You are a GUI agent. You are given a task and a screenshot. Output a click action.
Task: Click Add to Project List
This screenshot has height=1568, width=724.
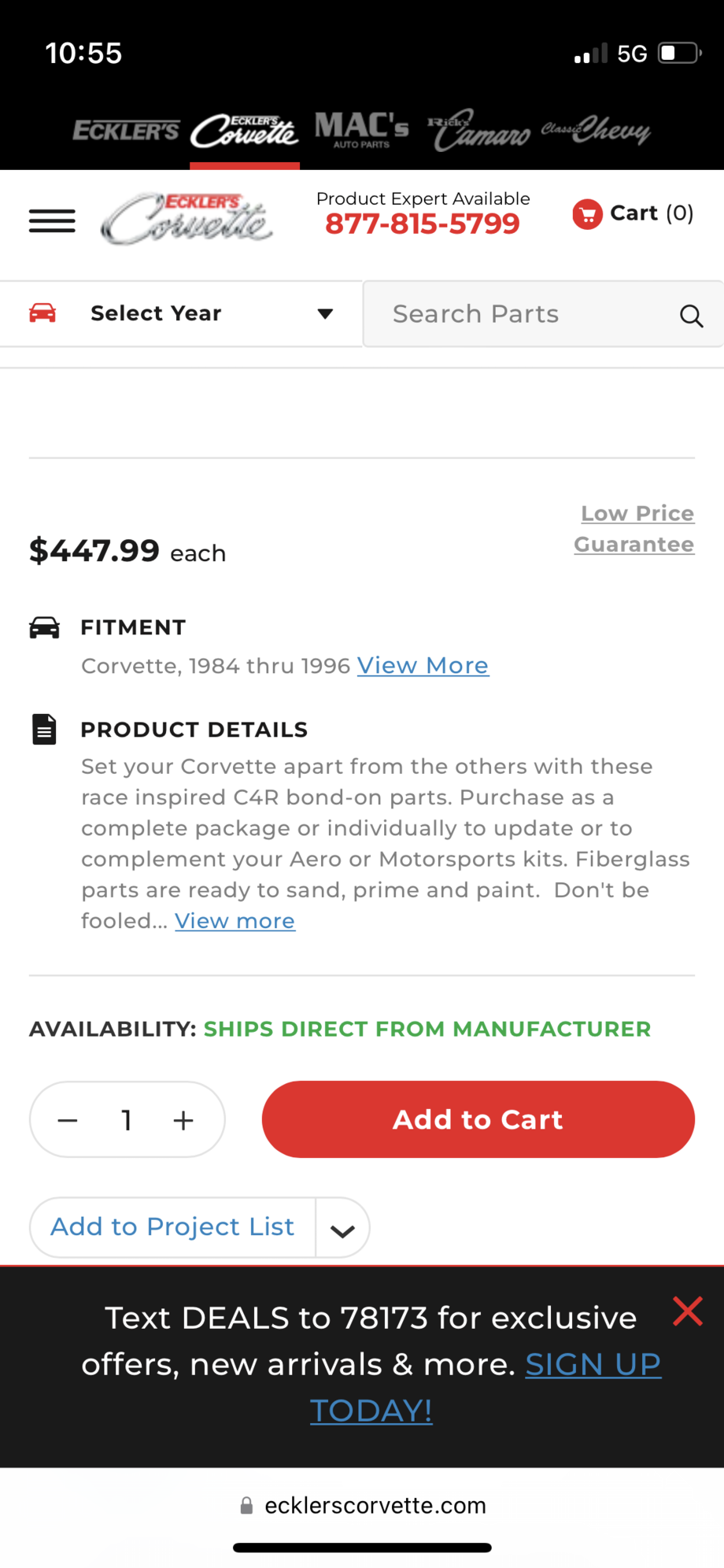(172, 1227)
